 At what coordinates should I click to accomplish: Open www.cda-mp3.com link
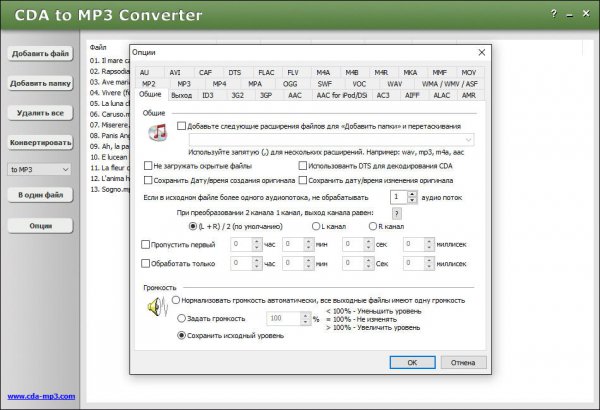click(x=41, y=396)
